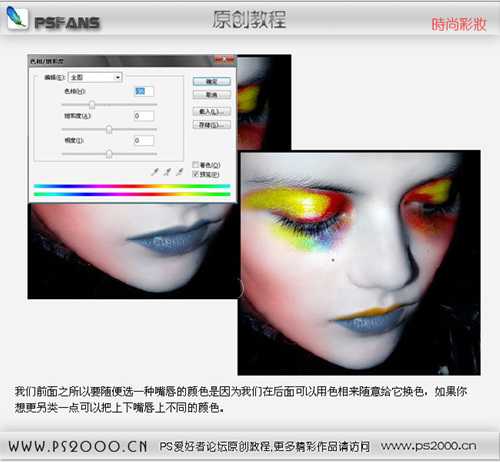Click the 取消 (Cancel) button
Viewport: 500px width, 462px height.
pos(212,95)
